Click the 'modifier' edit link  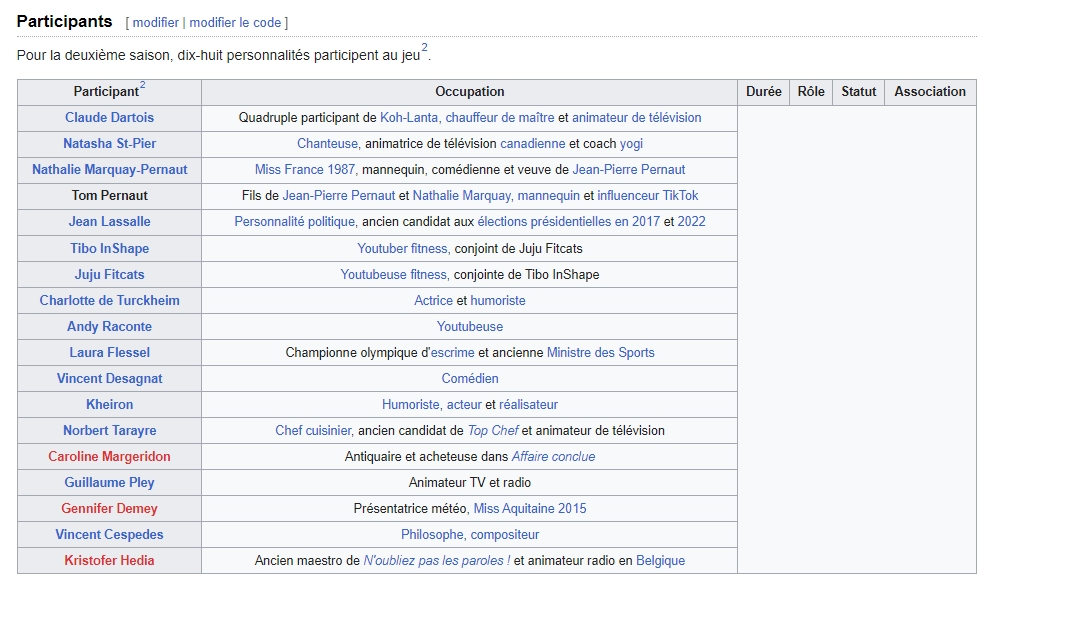coord(156,22)
